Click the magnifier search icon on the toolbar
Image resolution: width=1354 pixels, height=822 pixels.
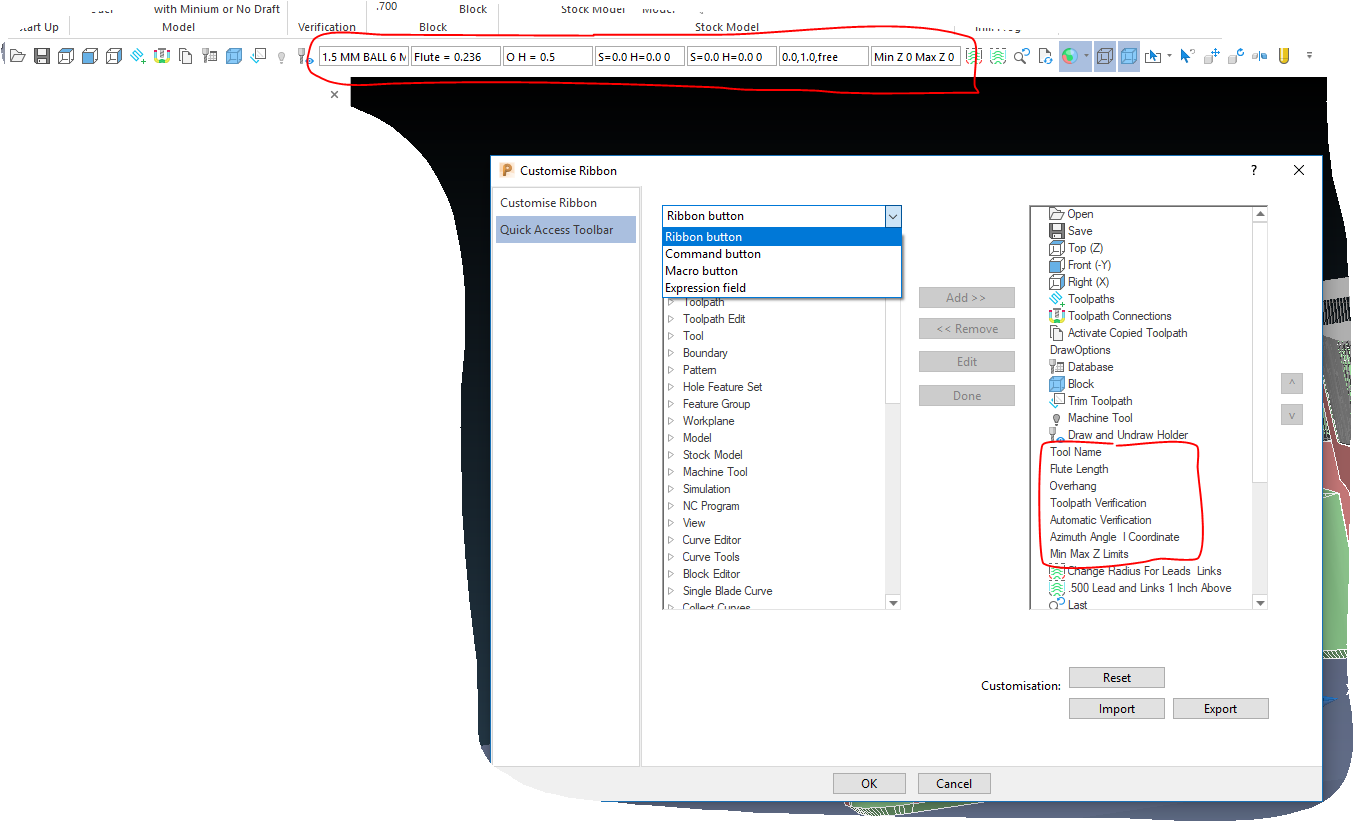(x=1022, y=57)
